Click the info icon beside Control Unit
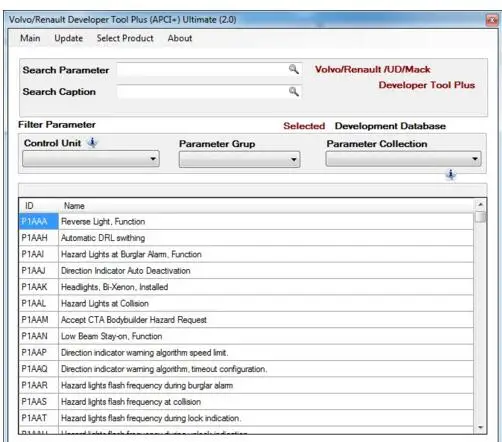The image size is (502, 442). pyautogui.click(x=92, y=143)
